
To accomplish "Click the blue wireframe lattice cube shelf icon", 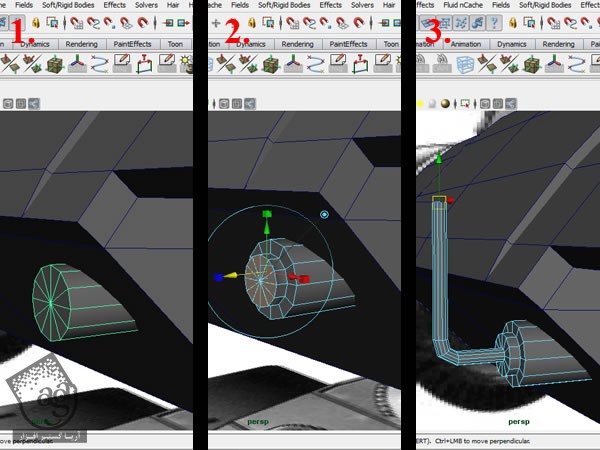I will pos(465,65).
